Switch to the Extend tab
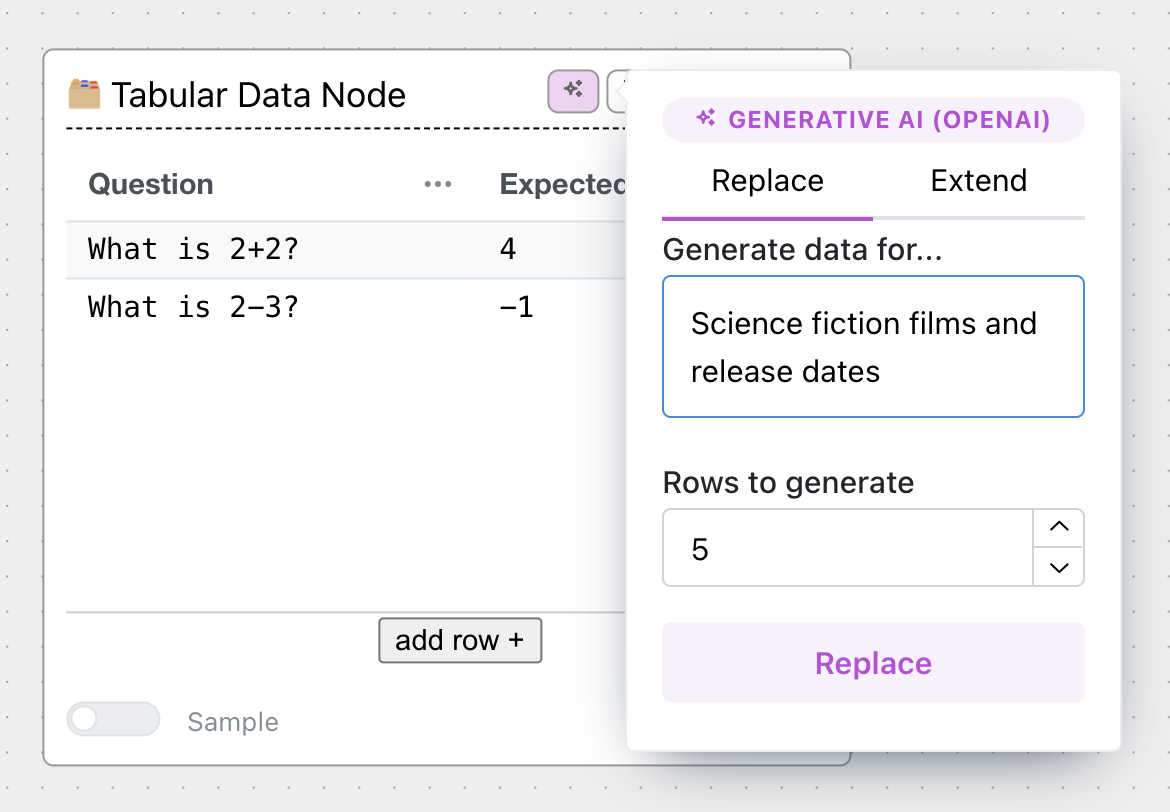 click(x=978, y=181)
